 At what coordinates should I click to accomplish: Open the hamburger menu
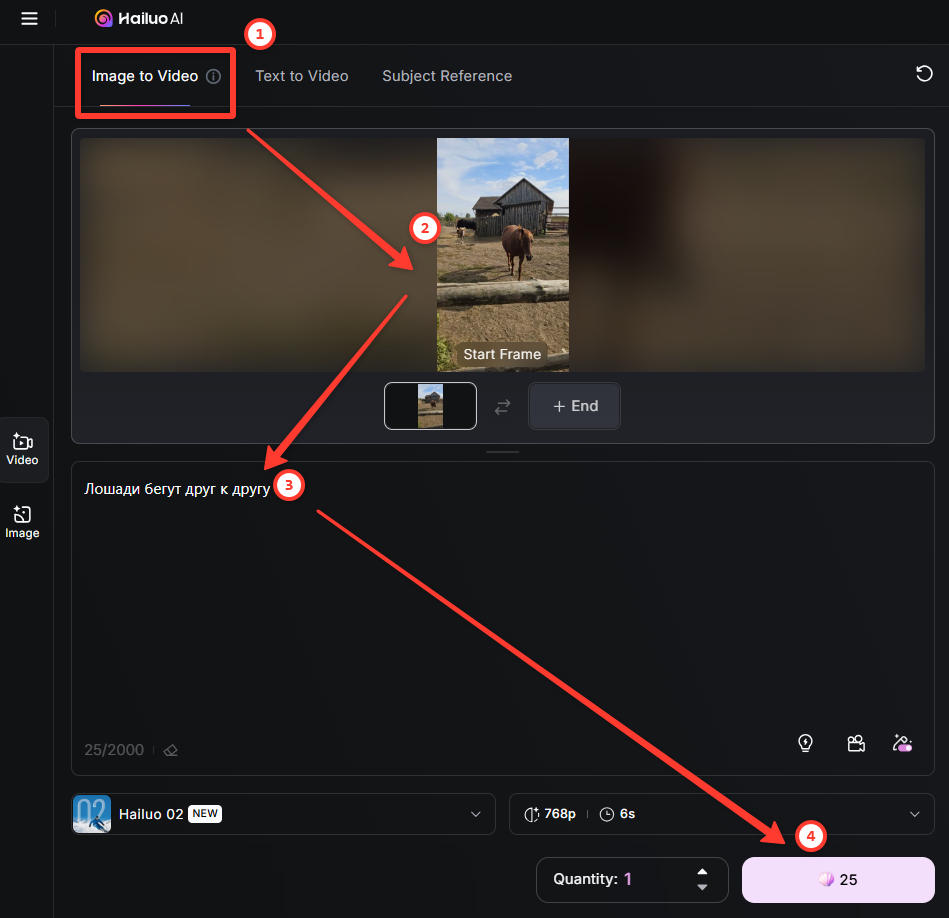29,19
